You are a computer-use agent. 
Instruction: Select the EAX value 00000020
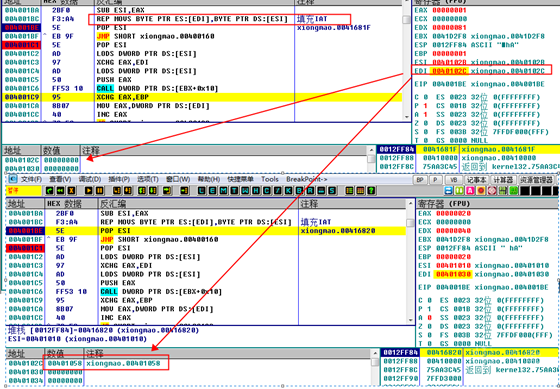click(x=453, y=213)
